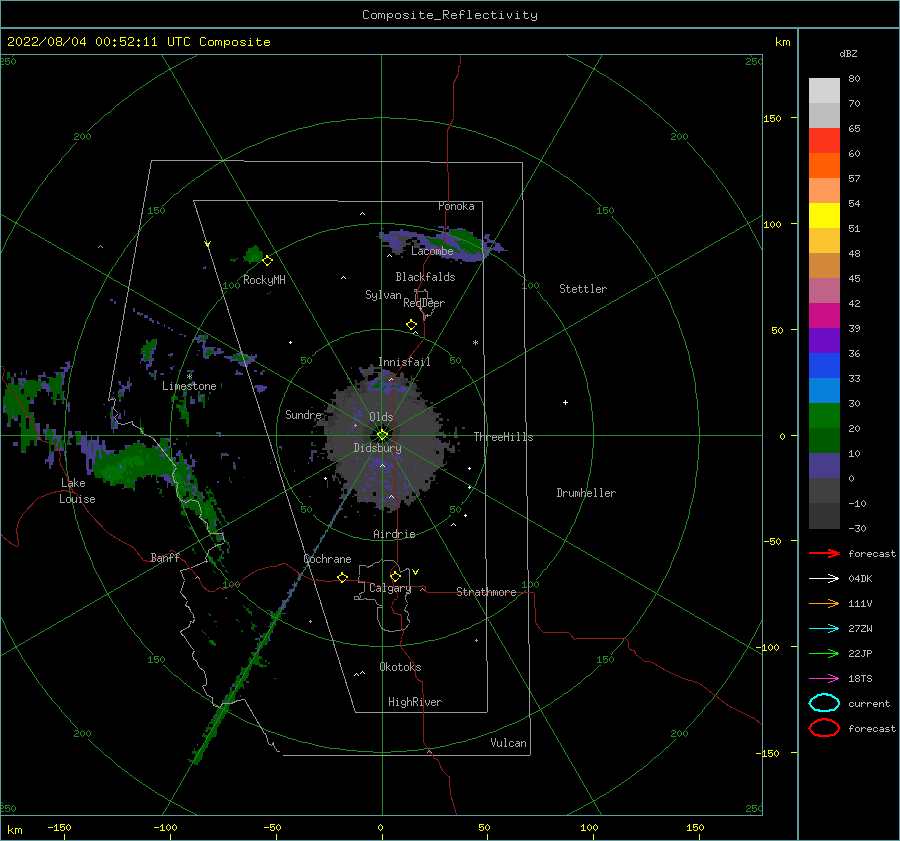Click the Airdrie label
900x841 pixels.
pos(394,534)
